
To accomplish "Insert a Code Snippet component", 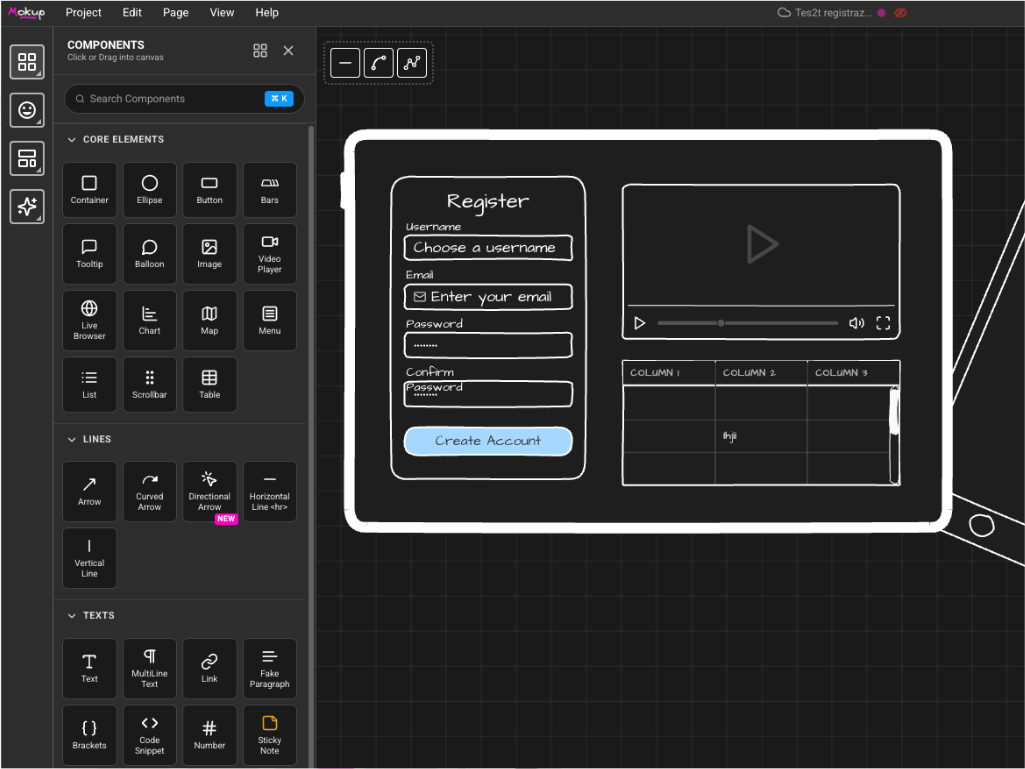I will (150, 735).
